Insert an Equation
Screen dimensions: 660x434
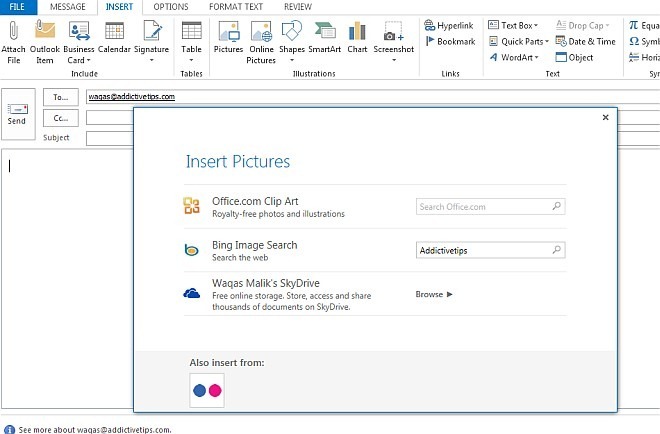[644, 26]
